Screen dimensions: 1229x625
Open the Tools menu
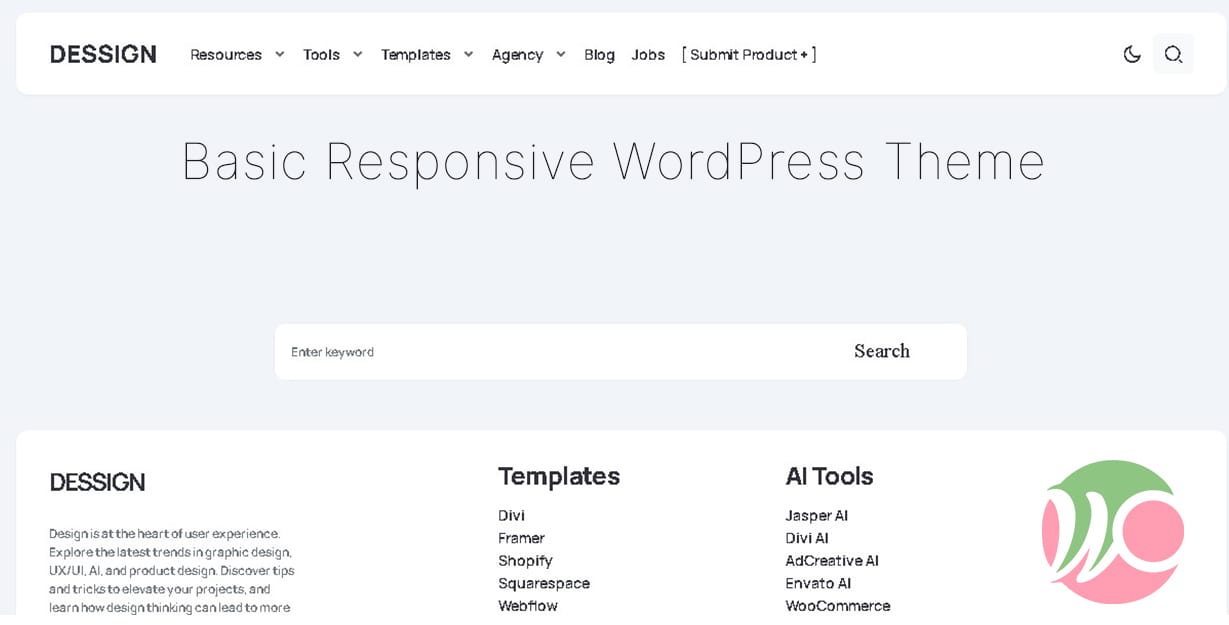[x=321, y=55]
